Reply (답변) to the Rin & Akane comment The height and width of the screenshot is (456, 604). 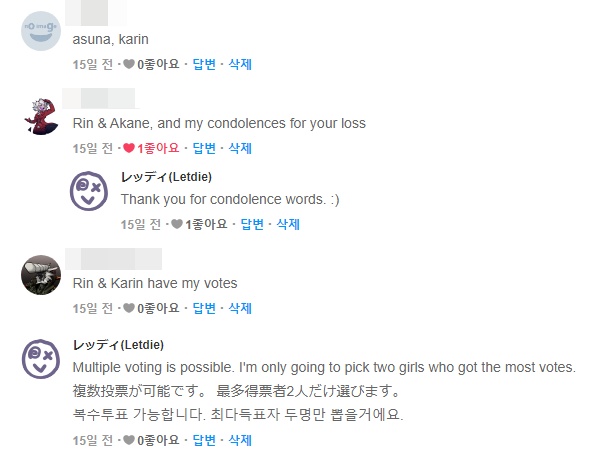click(x=205, y=149)
